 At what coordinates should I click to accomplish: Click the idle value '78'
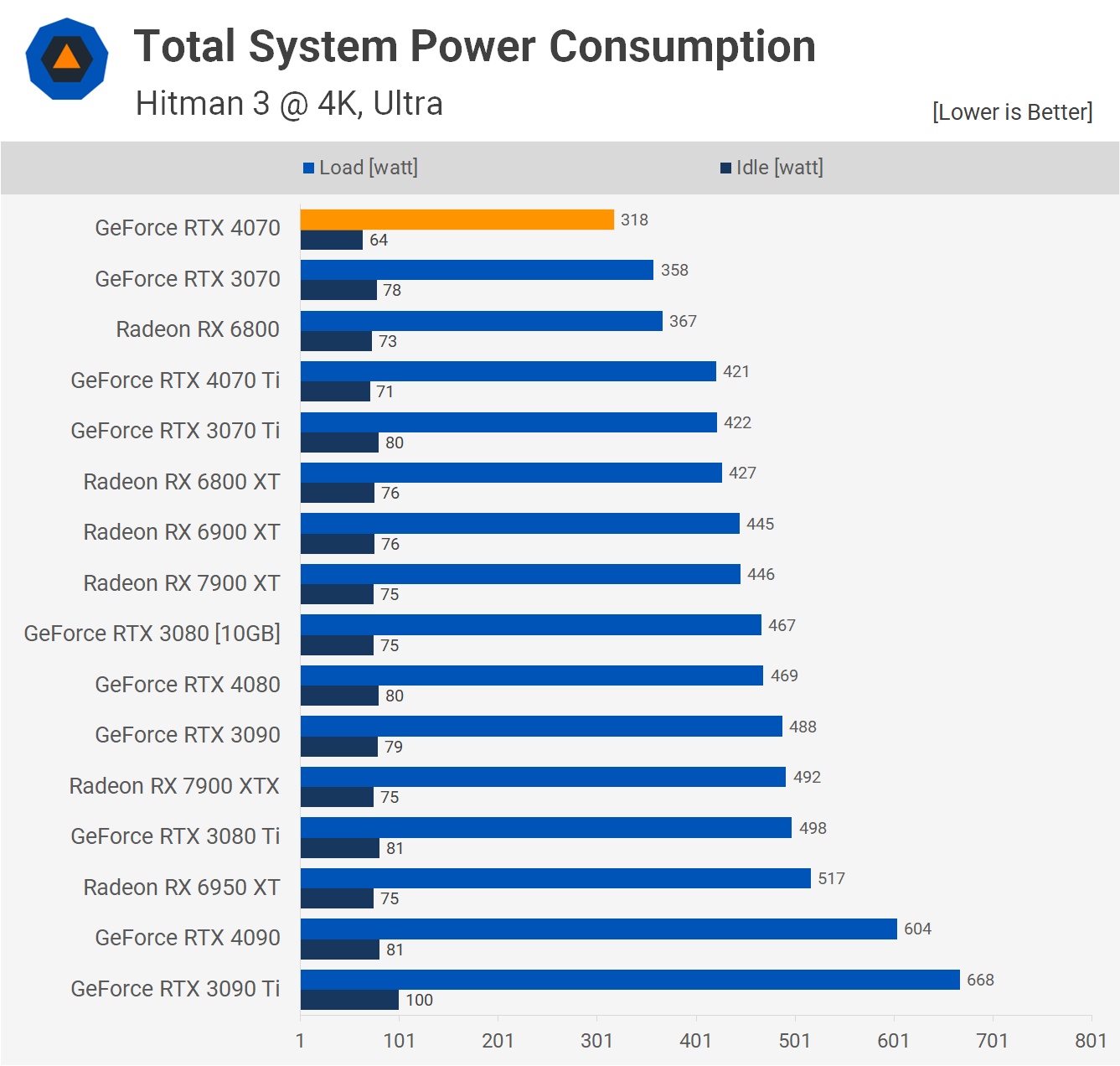(392, 291)
